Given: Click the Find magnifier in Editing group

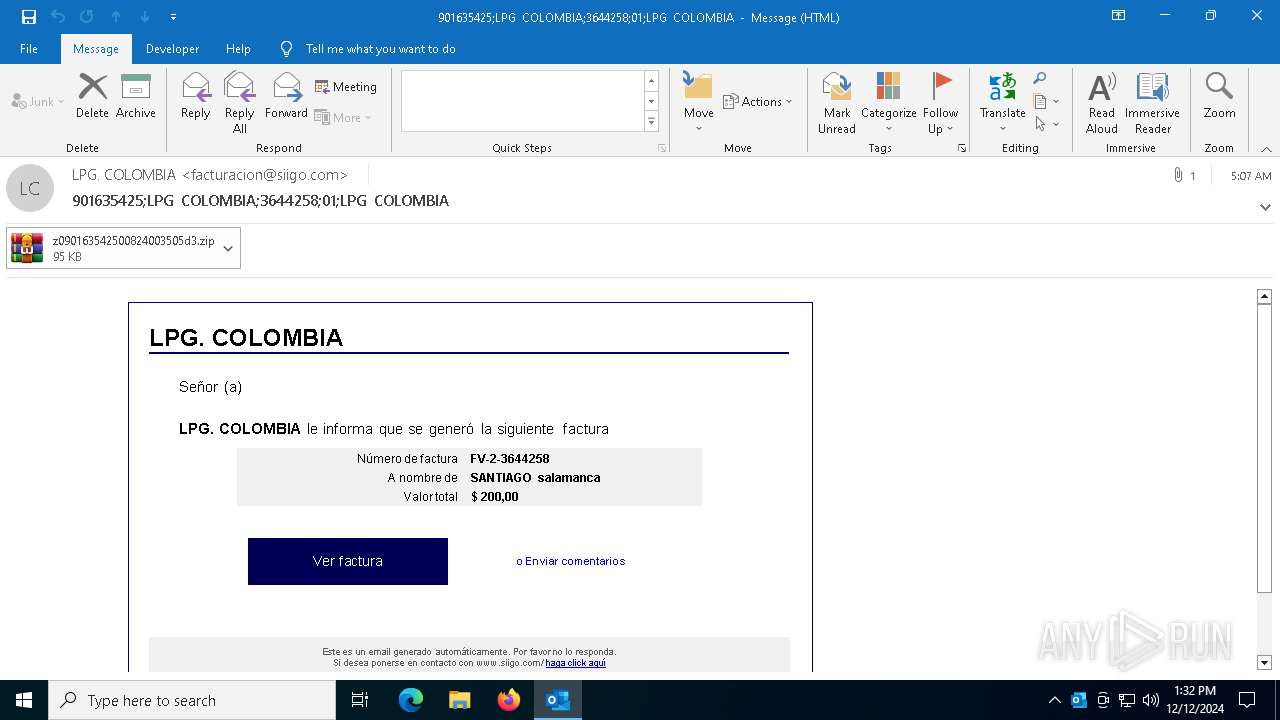Looking at the screenshot, I should click(1040, 79).
